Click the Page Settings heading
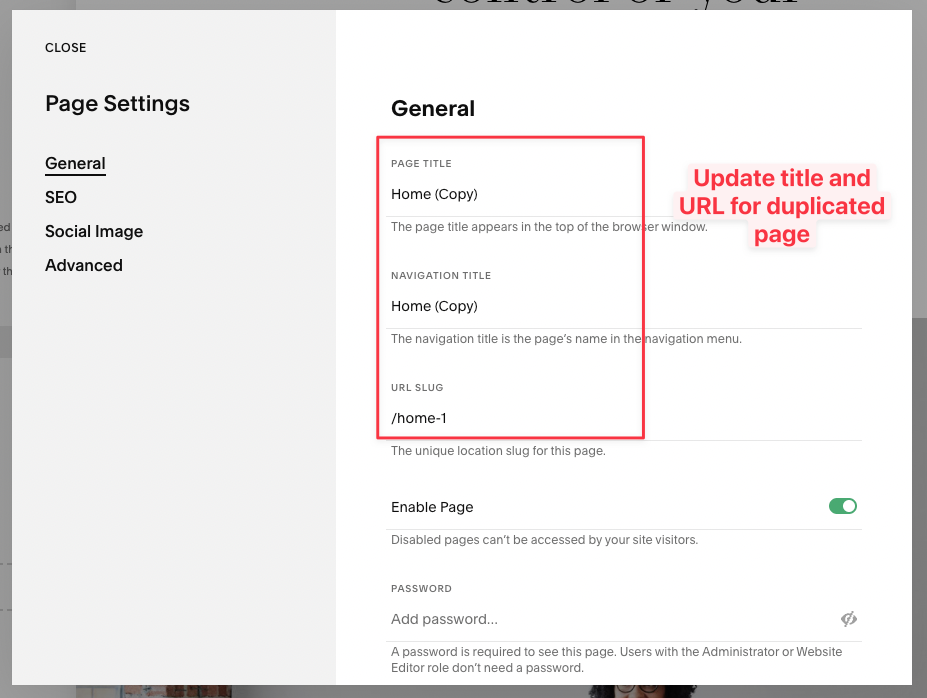 117,103
